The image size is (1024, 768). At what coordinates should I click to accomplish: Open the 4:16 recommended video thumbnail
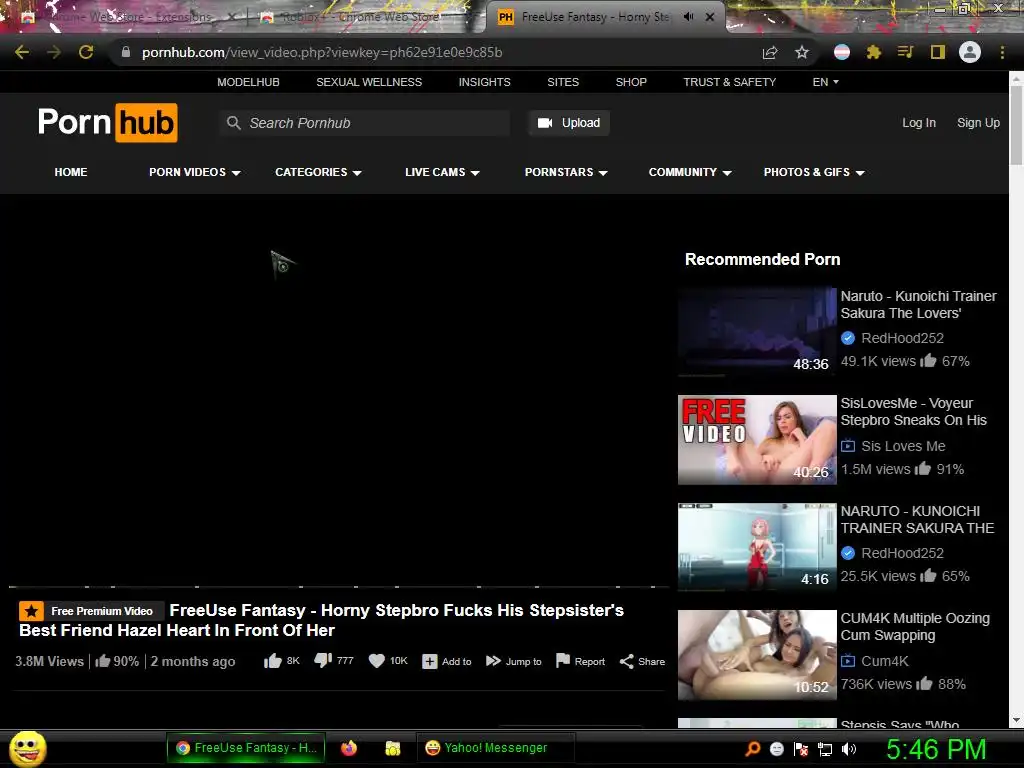click(x=757, y=547)
